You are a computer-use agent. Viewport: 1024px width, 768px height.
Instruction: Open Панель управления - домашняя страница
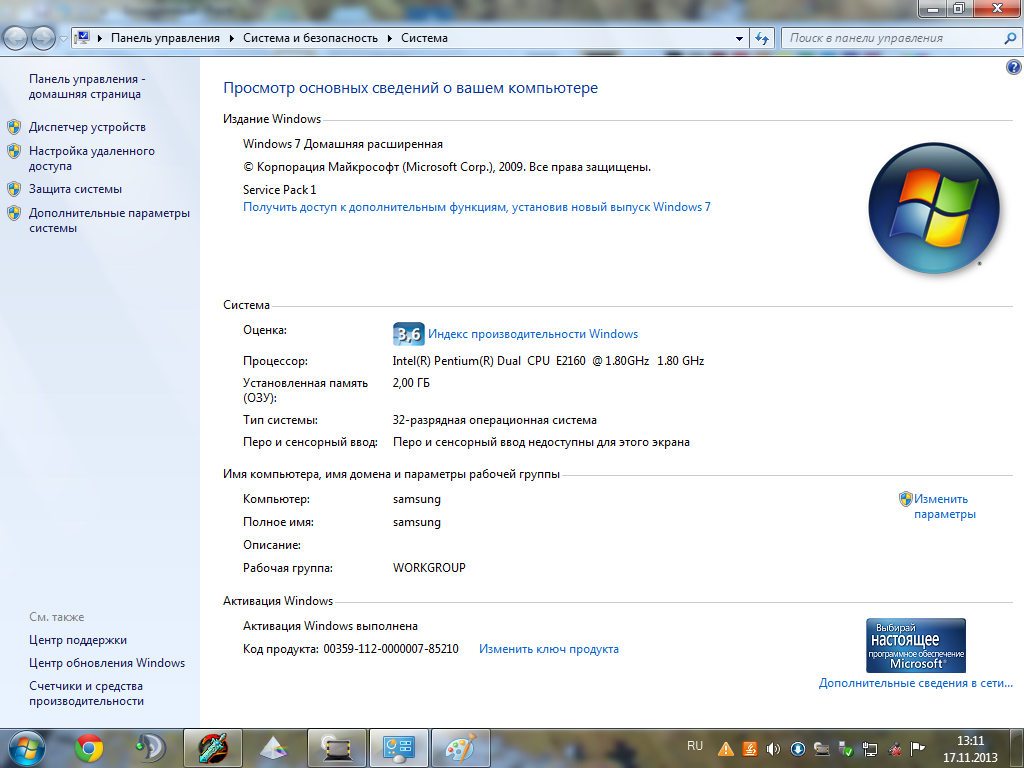87,86
